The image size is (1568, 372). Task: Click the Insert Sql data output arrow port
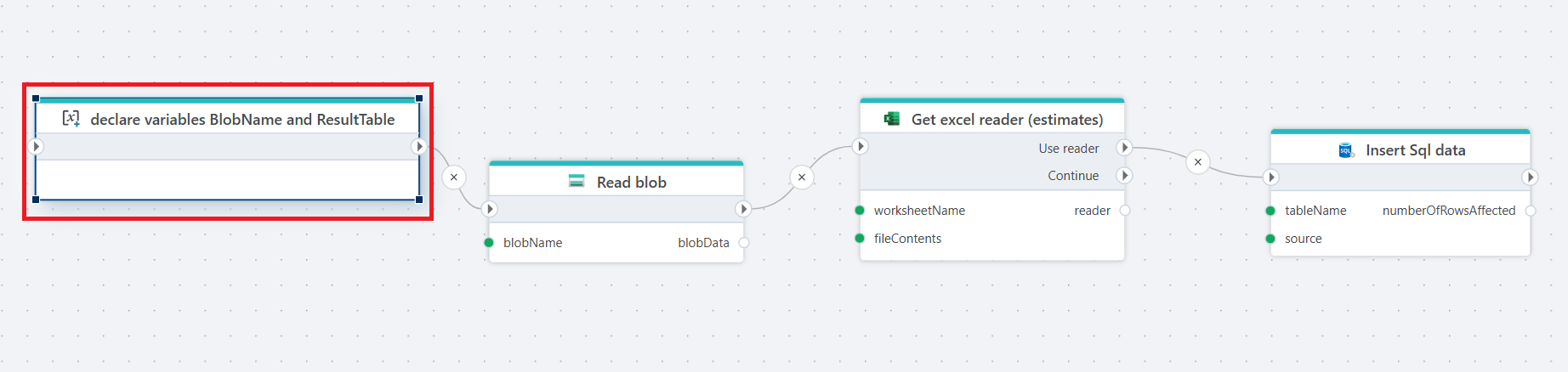[x=1530, y=178]
